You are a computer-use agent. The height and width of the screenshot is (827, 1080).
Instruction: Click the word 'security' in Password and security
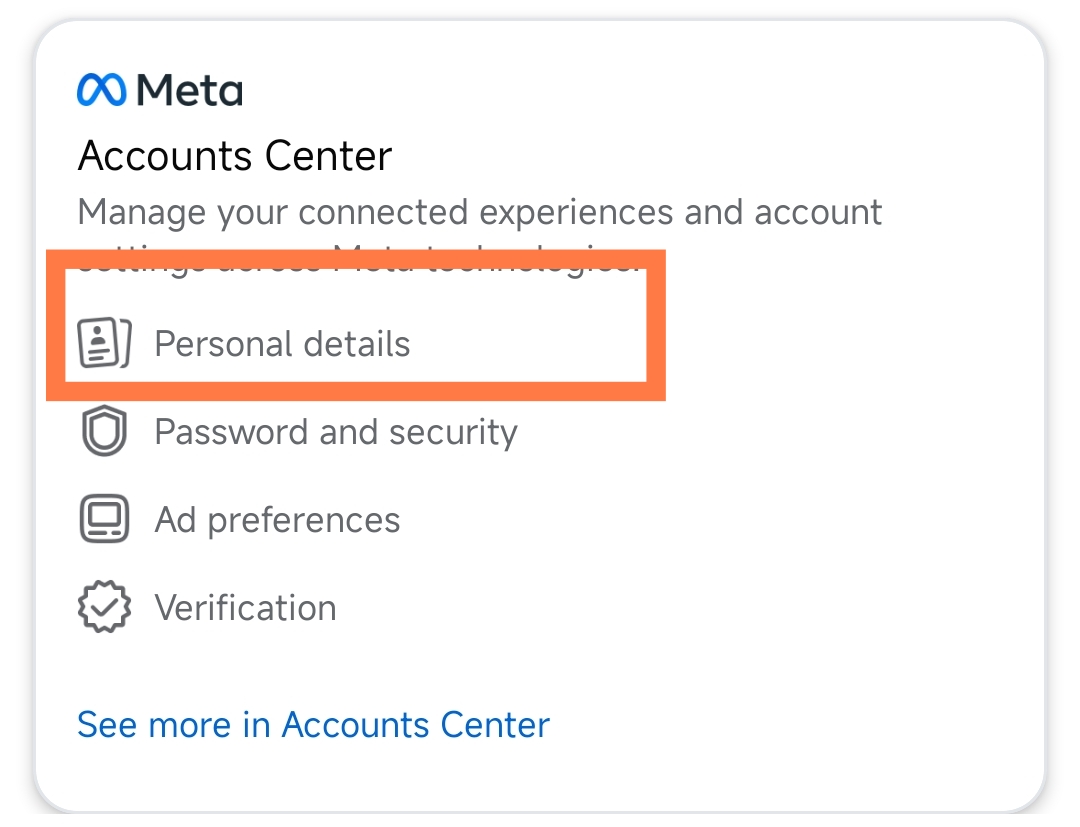(x=453, y=432)
